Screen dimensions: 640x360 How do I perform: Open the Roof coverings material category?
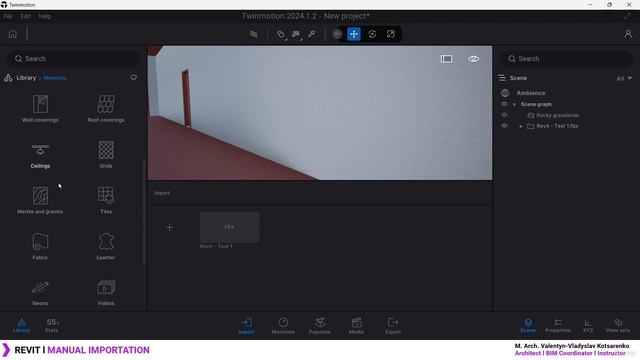click(x=106, y=109)
